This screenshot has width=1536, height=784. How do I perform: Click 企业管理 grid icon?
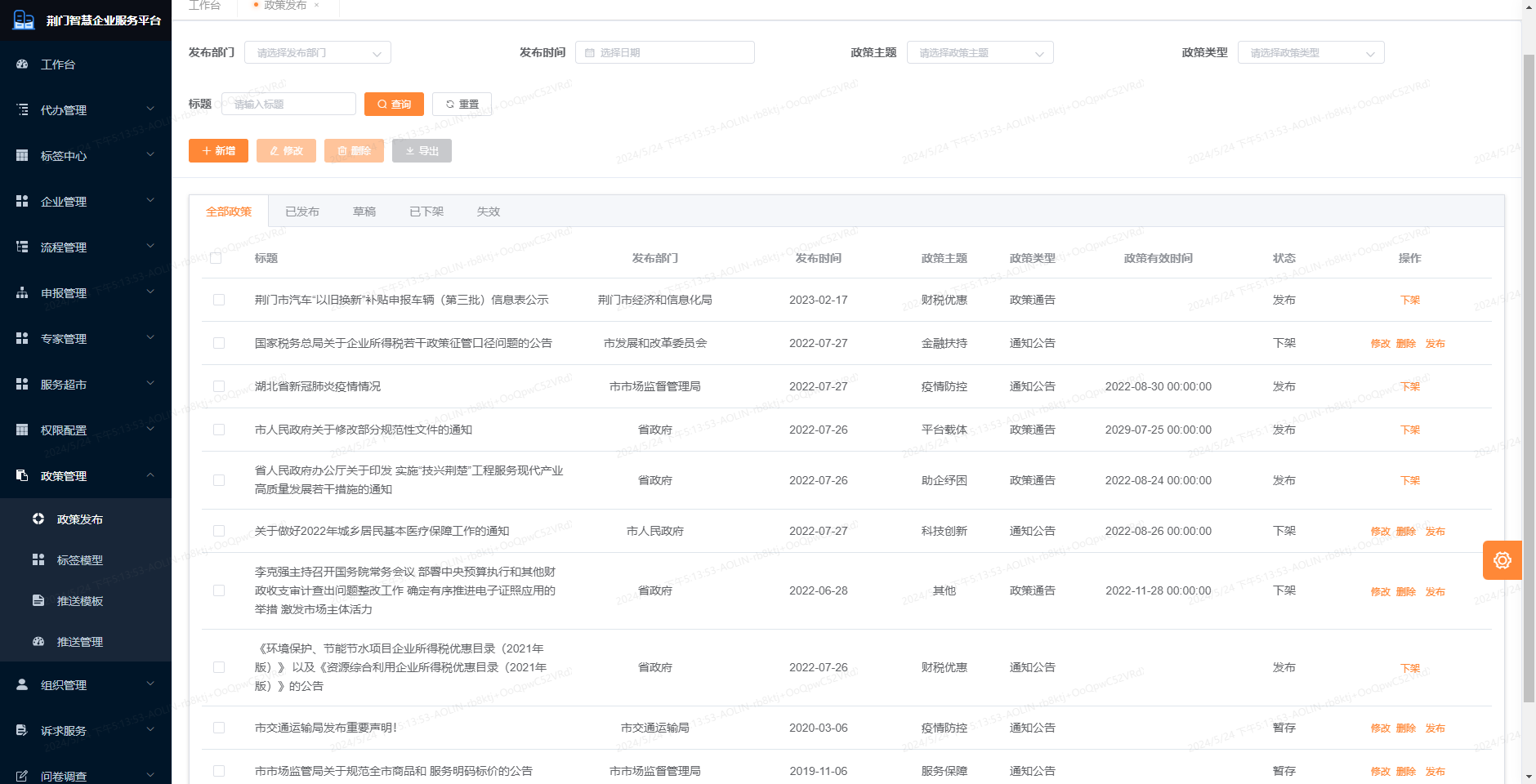coord(22,201)
